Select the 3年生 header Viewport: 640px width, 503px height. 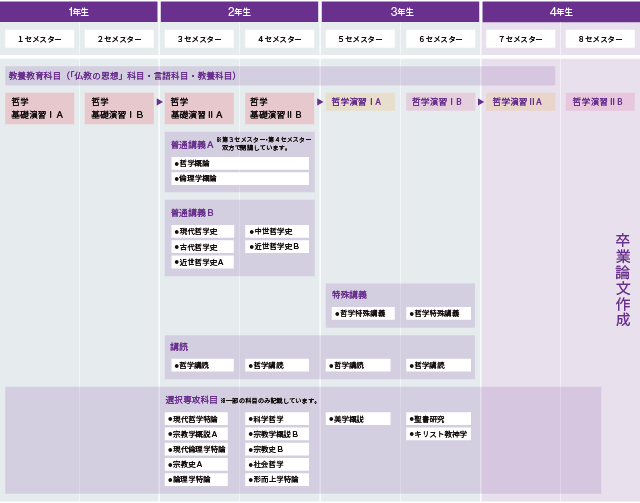tap(400, 12)
